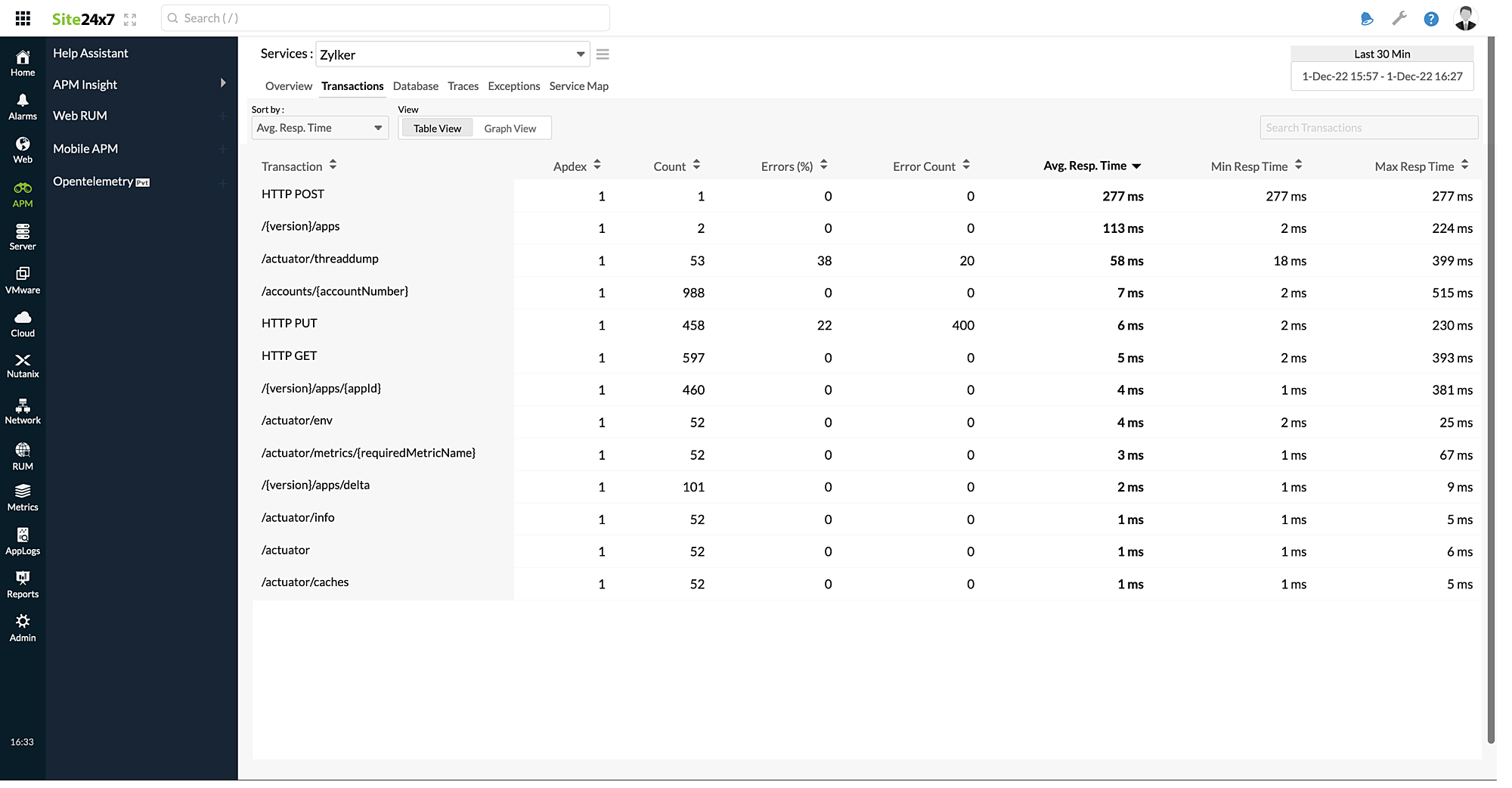
Task: Click the wrench tools icon in the header
Action: (x=1399, y=17)
